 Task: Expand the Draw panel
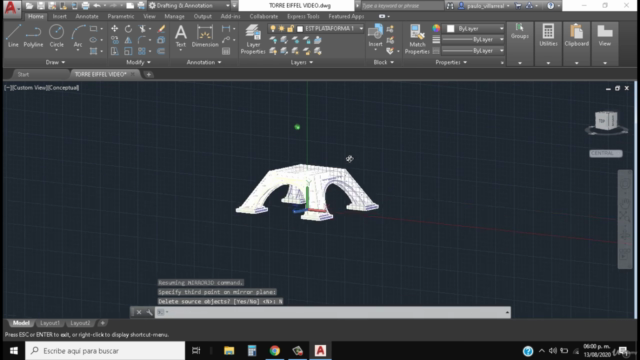click(x=55, y=62)
